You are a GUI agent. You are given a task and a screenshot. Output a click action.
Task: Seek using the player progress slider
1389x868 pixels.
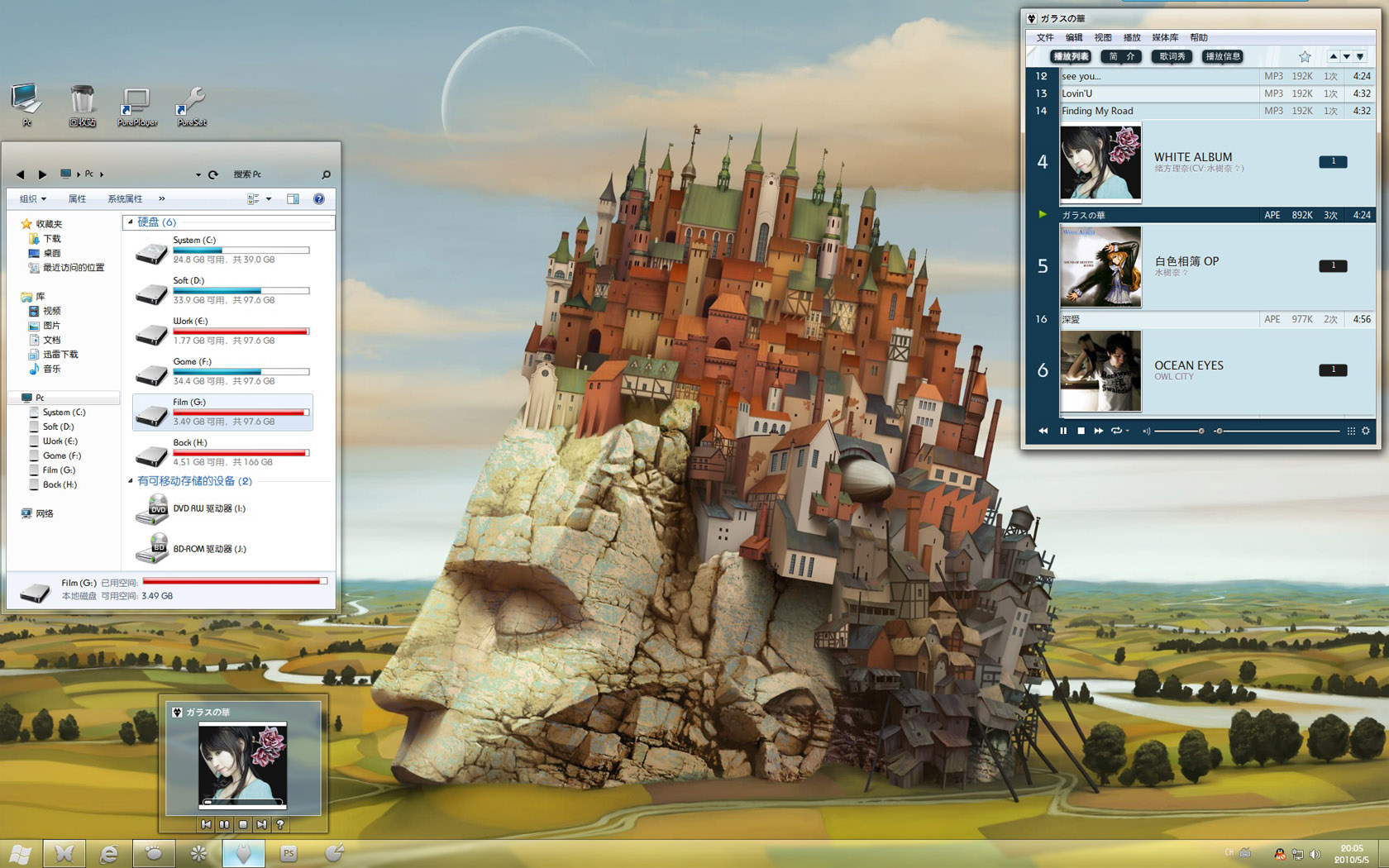(x=1277, y=431)
